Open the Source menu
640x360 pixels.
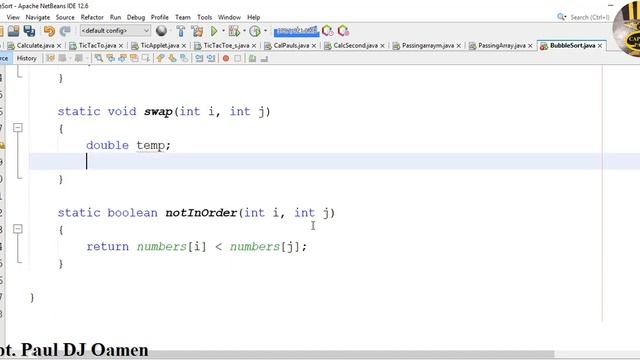coord(65,17)
